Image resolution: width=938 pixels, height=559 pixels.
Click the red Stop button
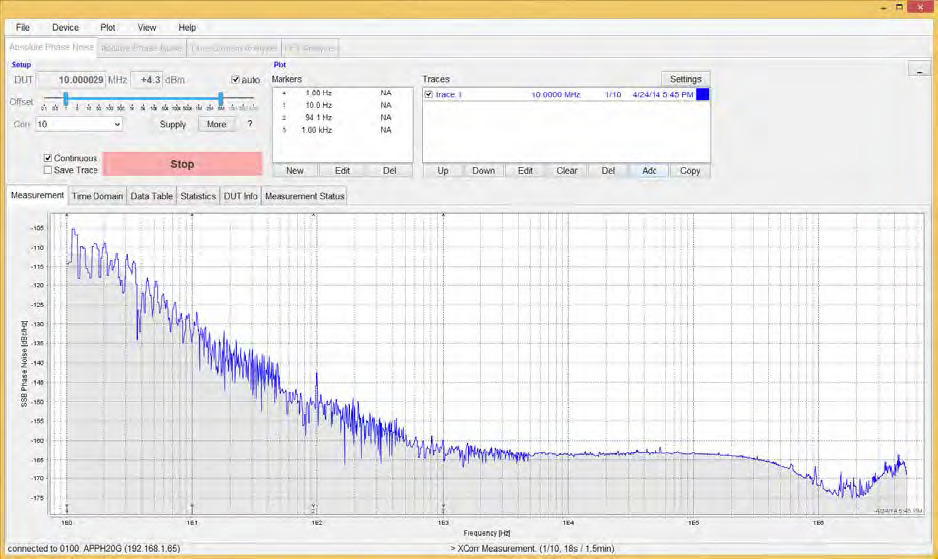point(182,164)
